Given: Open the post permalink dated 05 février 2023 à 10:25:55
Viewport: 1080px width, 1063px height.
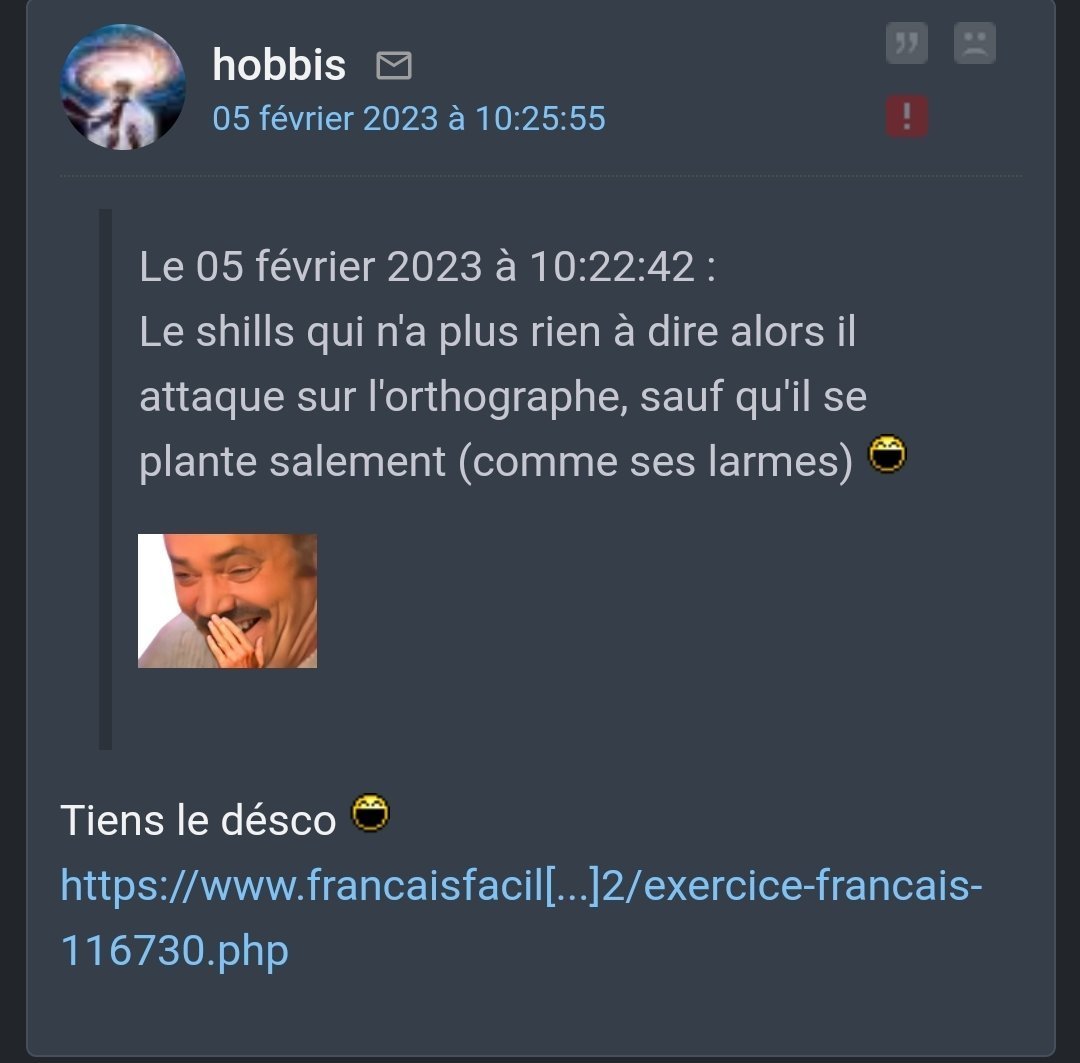Looking at the screenshot, I should click(x=409, y=118).
